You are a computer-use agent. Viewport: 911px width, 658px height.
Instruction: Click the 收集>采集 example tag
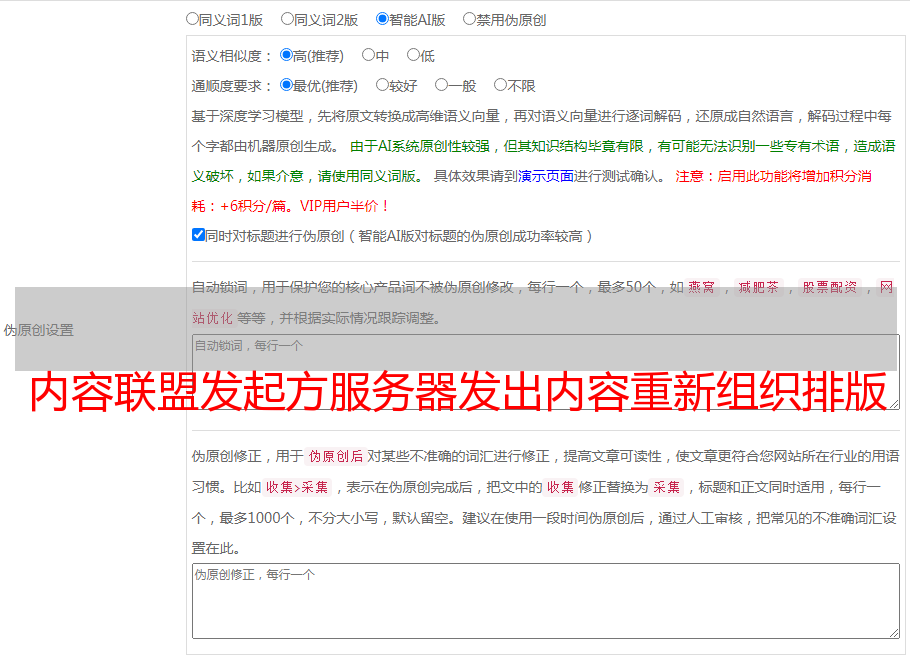click(297, 487)
